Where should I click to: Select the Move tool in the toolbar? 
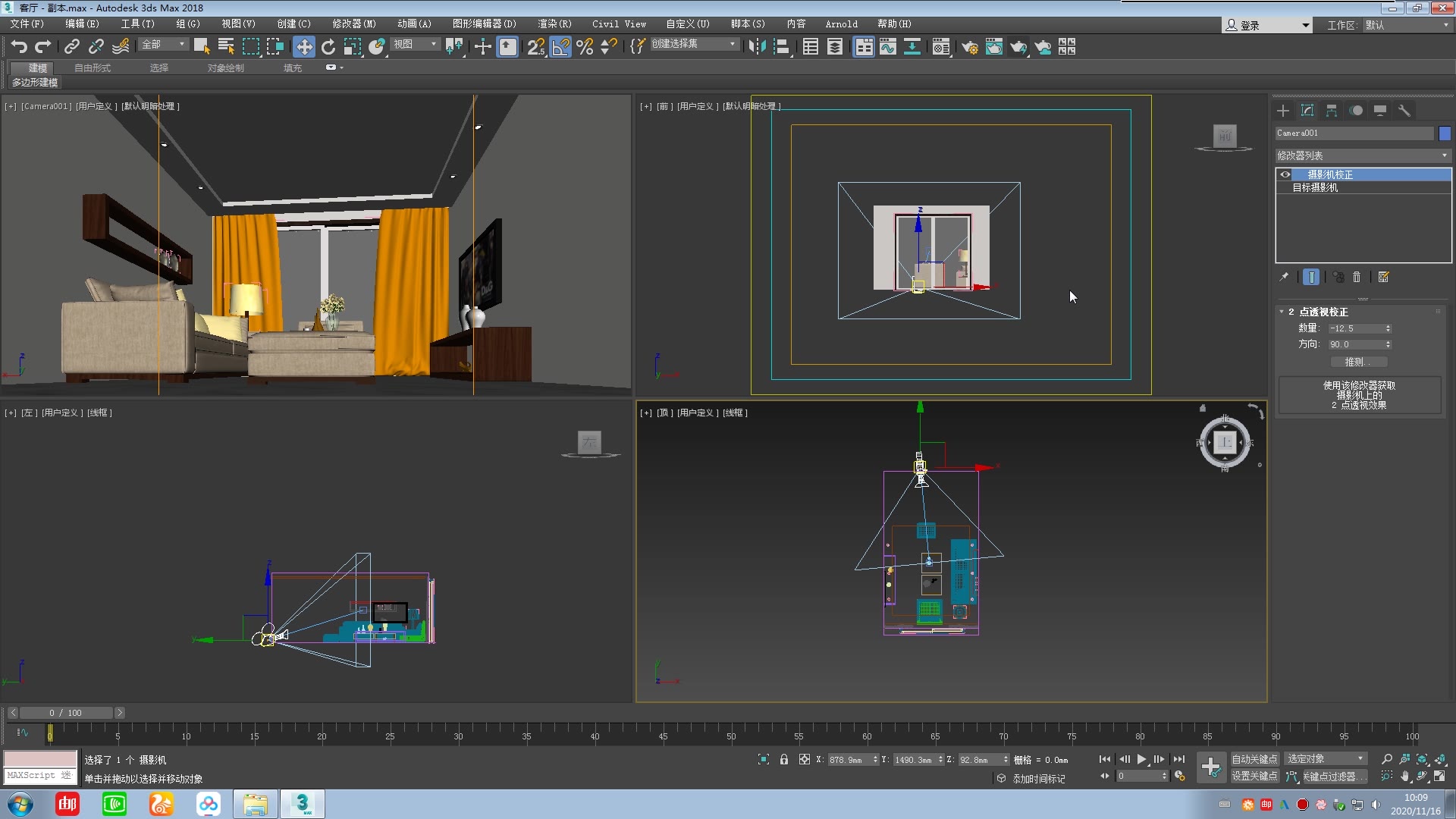304,46
